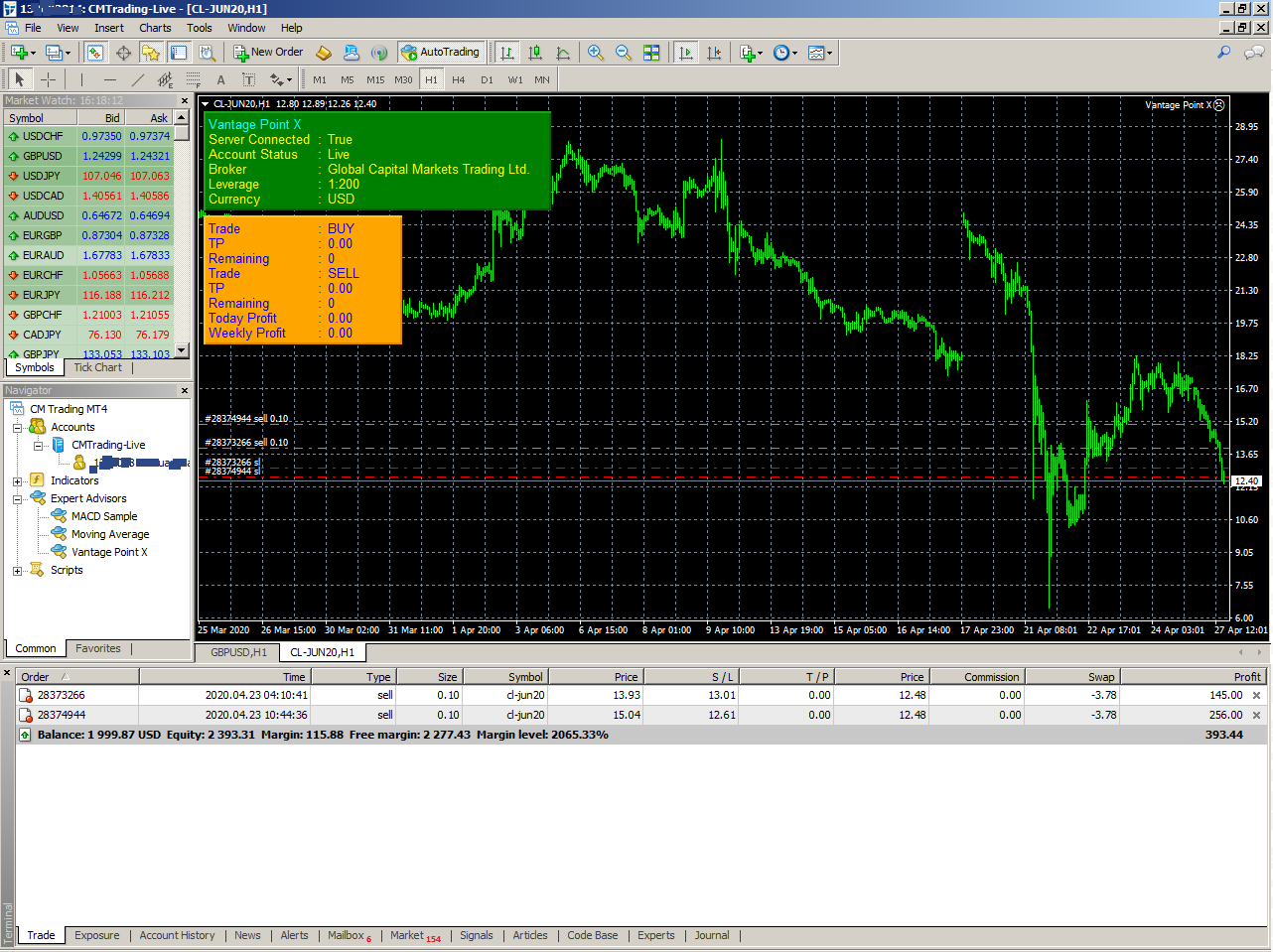Zoom in on the chart with the magnifier icon
Screen dimensions: 1273x952
pyautogui.click(x=596, y=52)
